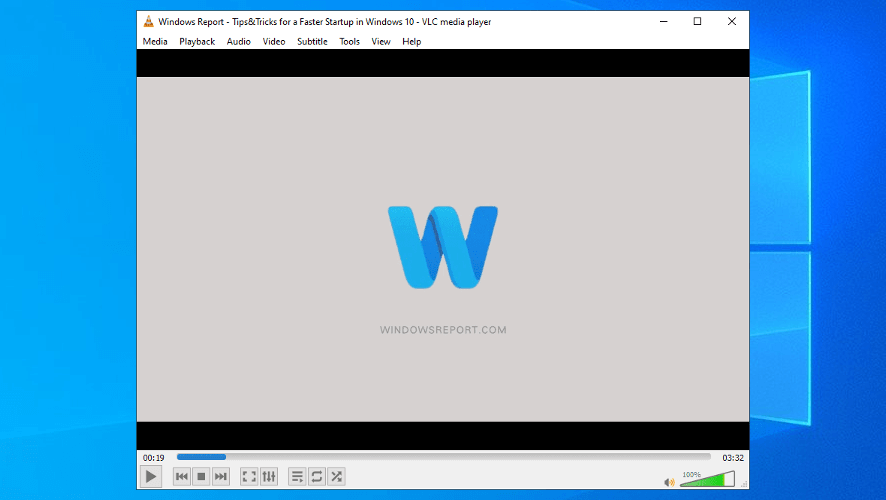The image size is (886, 500).
Task: Click the VLC cone icon in title bar
Action: tap(148, 21)
